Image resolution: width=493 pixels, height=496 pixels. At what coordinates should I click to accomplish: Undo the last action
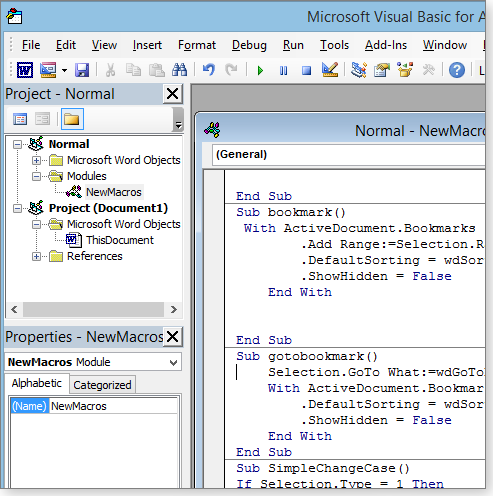click(x=209, y=70)
